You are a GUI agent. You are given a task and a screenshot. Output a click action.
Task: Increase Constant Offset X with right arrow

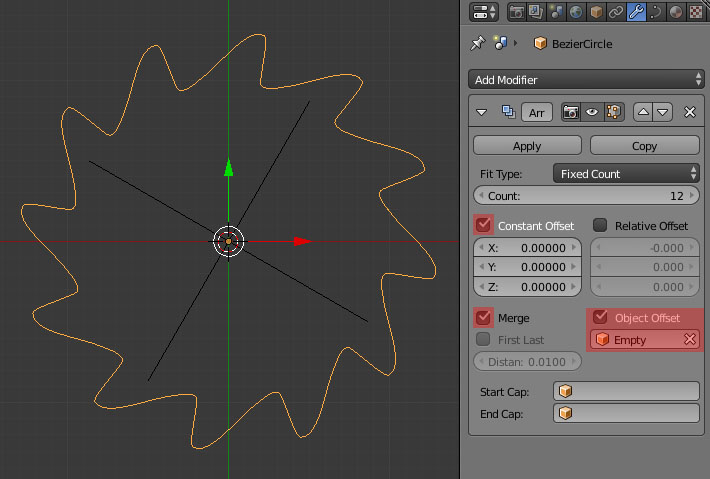574,248
